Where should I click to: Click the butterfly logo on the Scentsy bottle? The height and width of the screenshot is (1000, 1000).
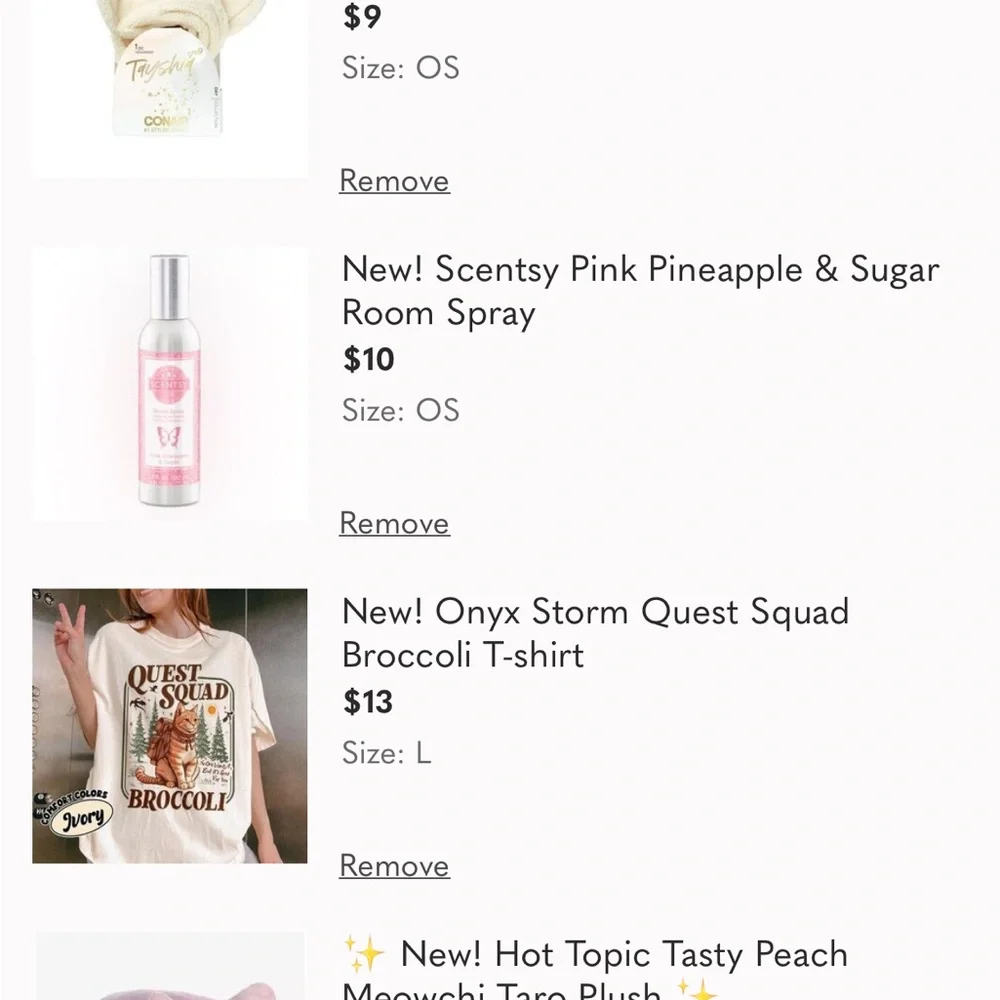coord(168,437)
